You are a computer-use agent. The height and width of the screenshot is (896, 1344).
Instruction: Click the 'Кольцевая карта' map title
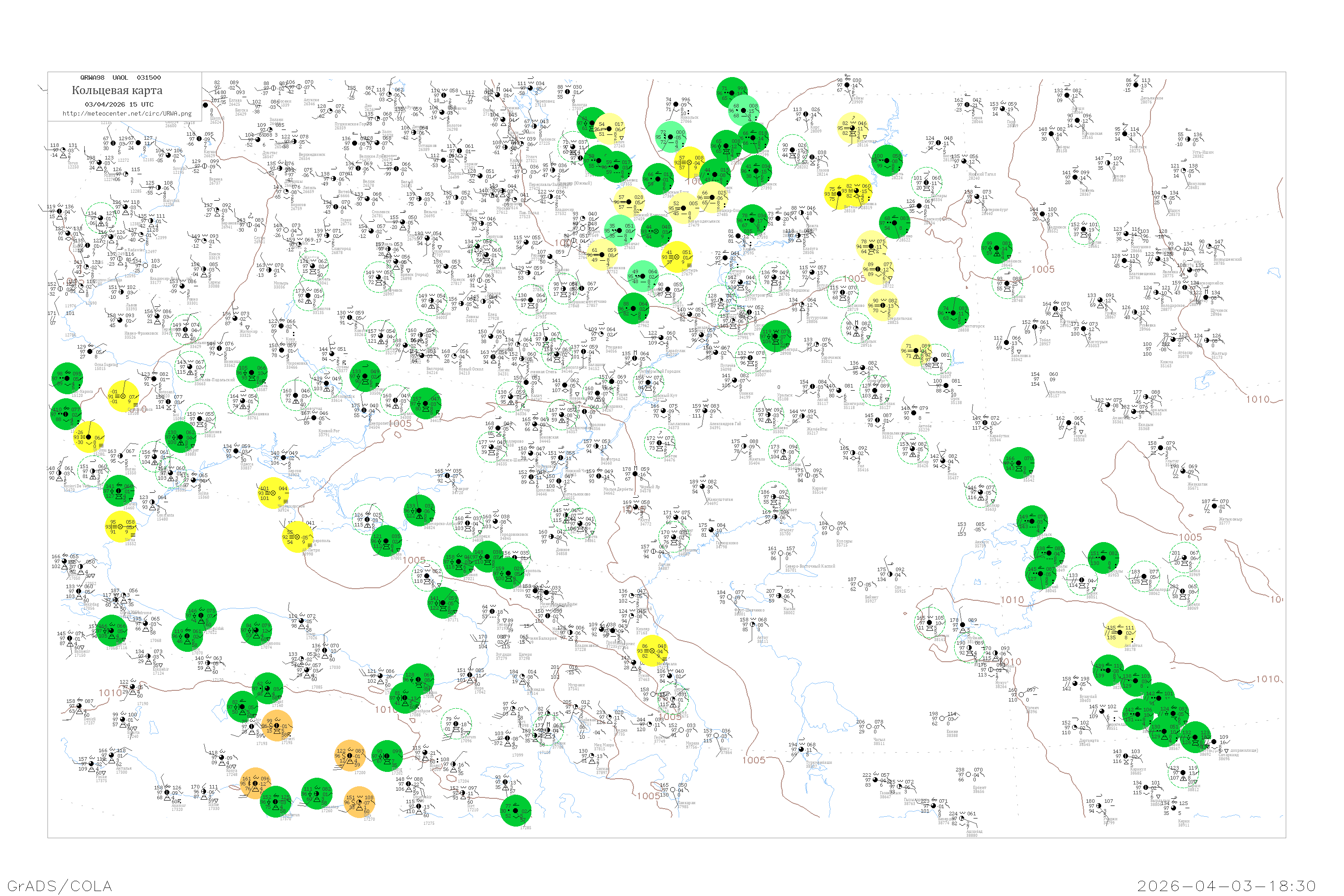point(117,90)
